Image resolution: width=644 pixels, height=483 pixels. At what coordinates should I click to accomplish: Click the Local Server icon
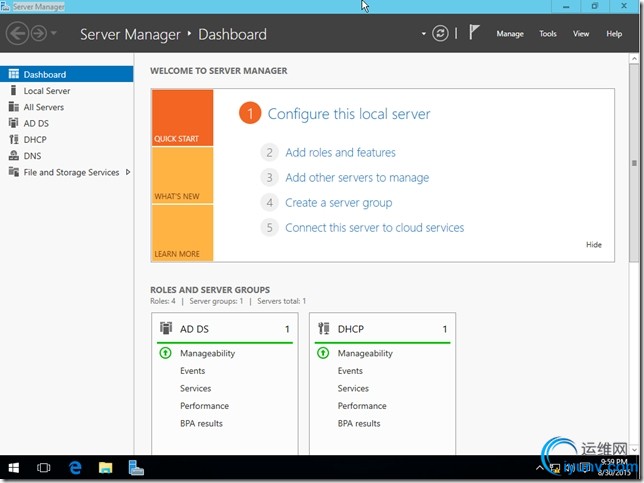[x=14, y=90]
